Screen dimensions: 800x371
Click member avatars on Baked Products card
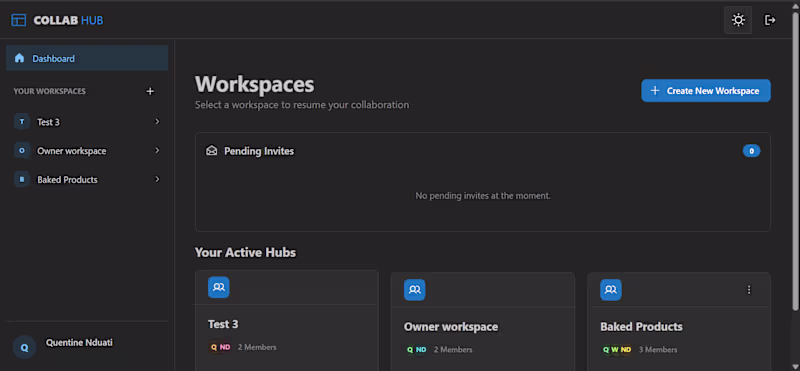(x=617, y=350)
